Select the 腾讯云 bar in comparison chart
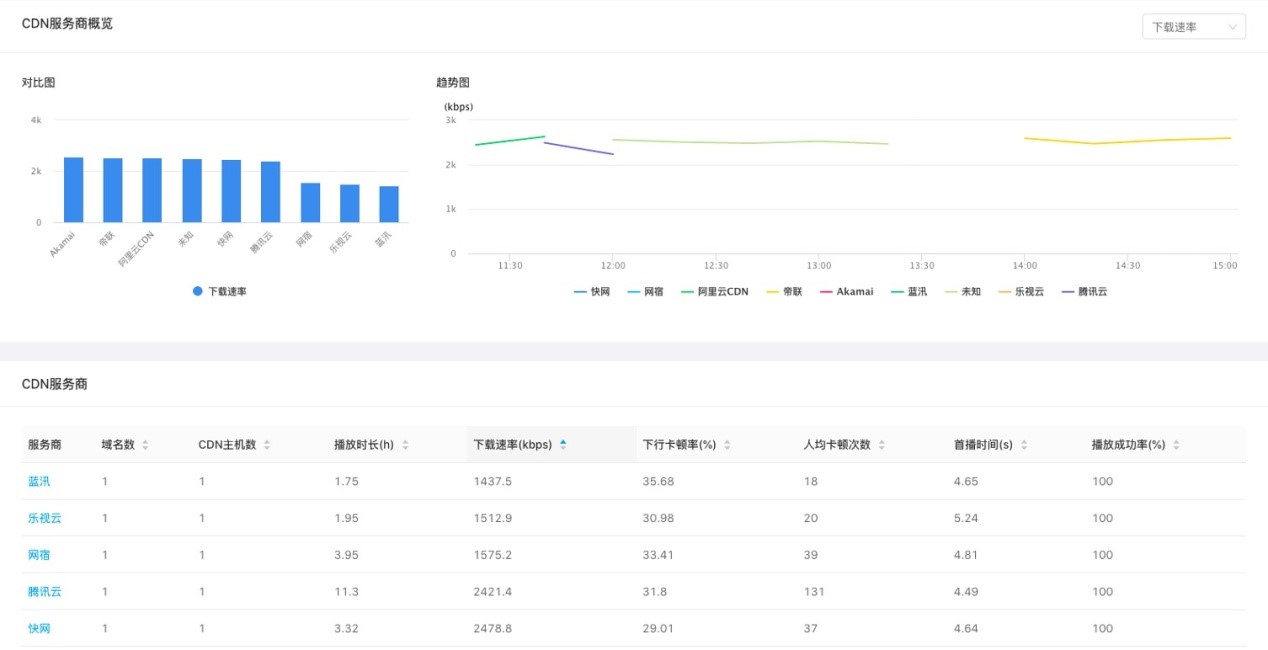 pos(270,192)
